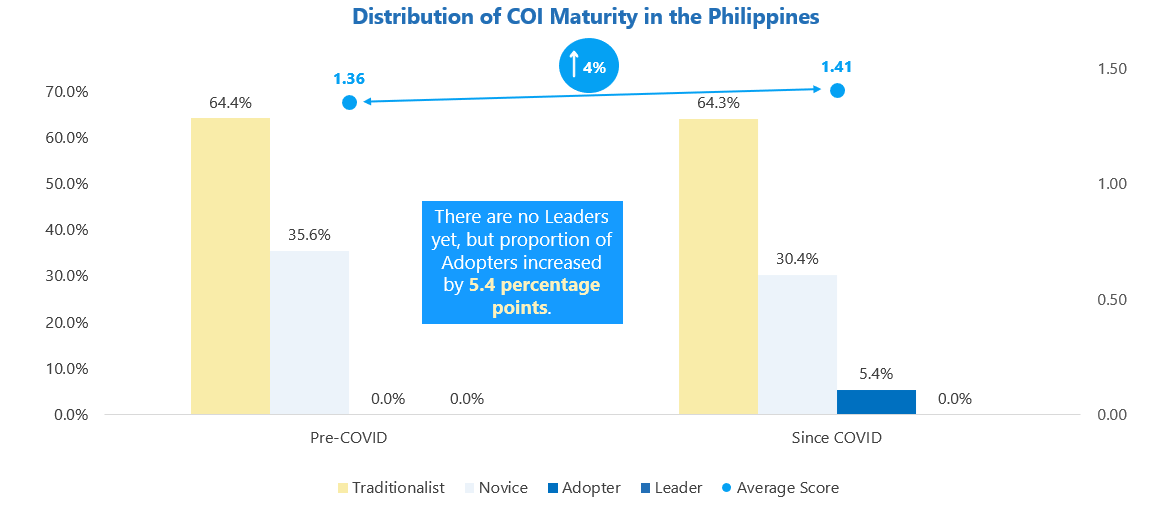Click the Since COVID axis label
Image resolution: width=1174 pixels, height=505 pixels.
[836, 438]
